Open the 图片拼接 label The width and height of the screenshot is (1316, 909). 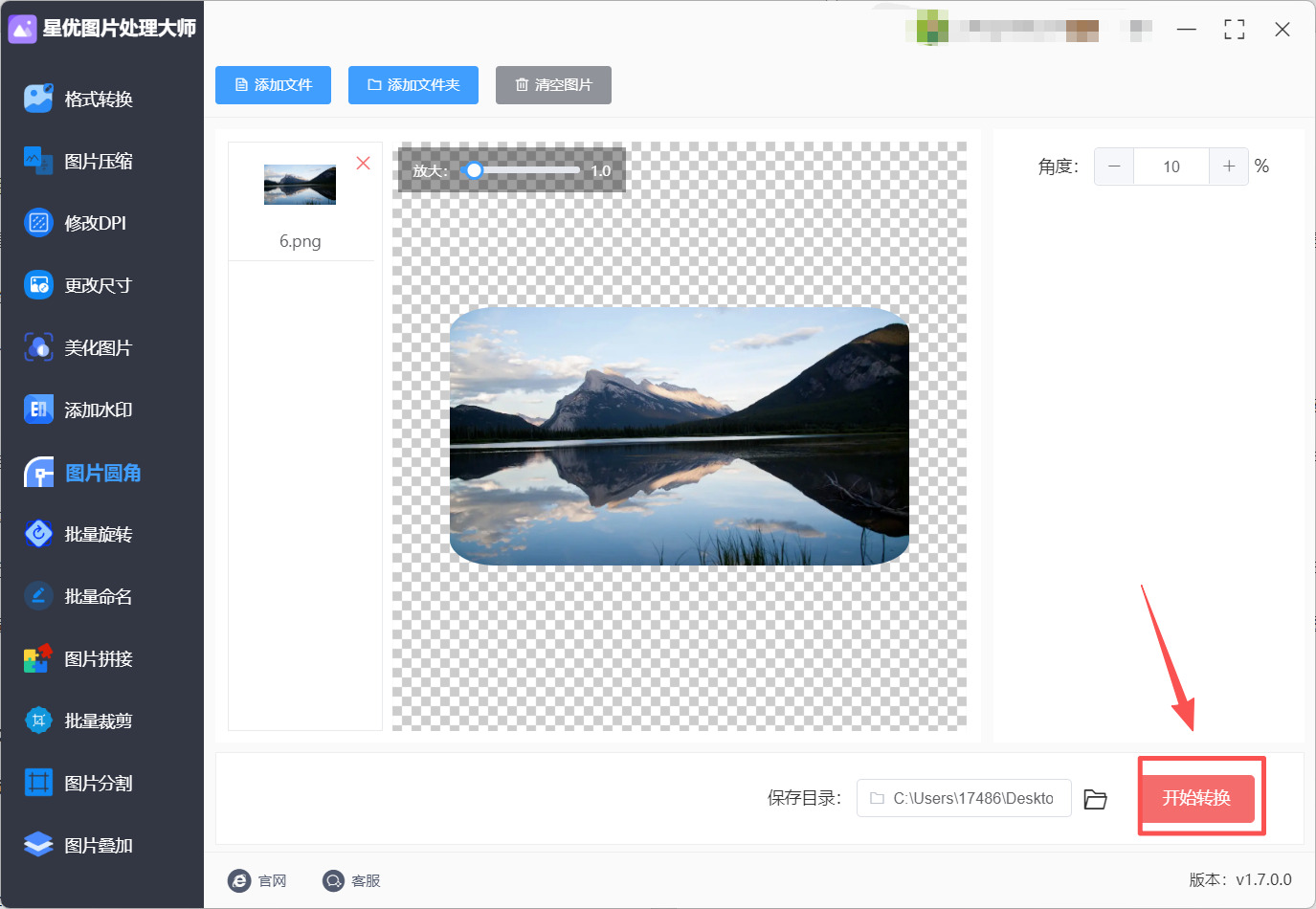coord(99,658)
